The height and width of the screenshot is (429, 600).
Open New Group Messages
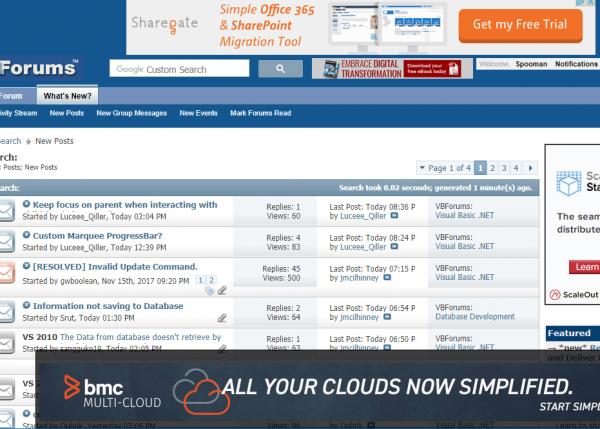point(132,113)
